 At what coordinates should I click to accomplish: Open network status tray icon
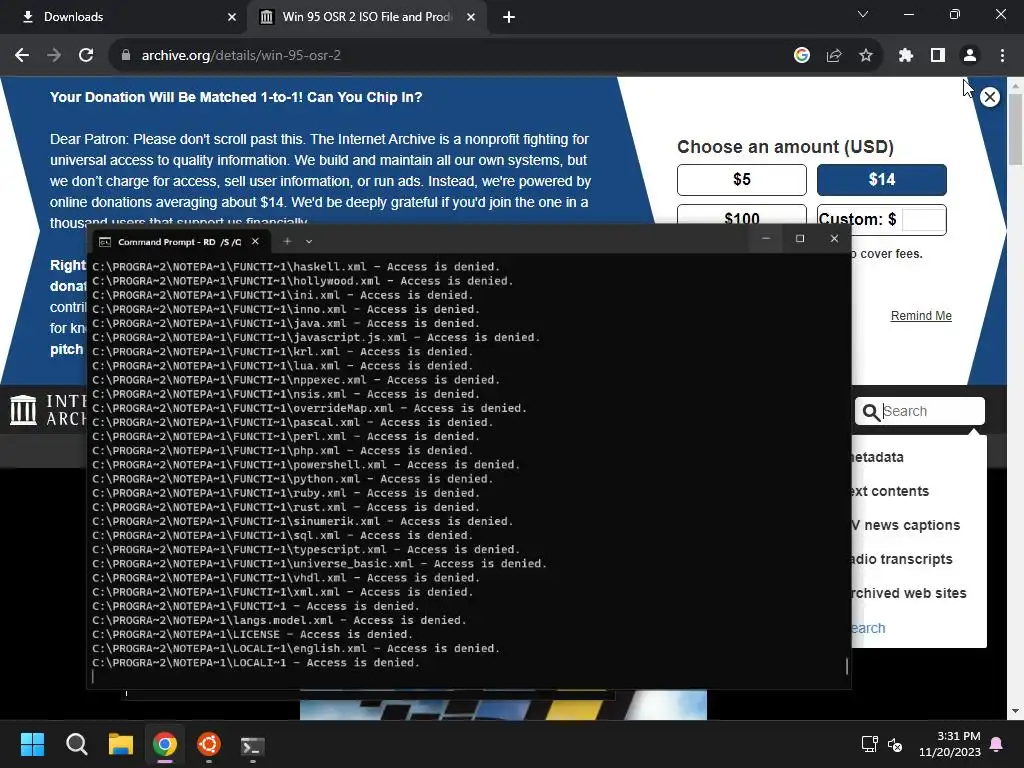coord(870,744)
